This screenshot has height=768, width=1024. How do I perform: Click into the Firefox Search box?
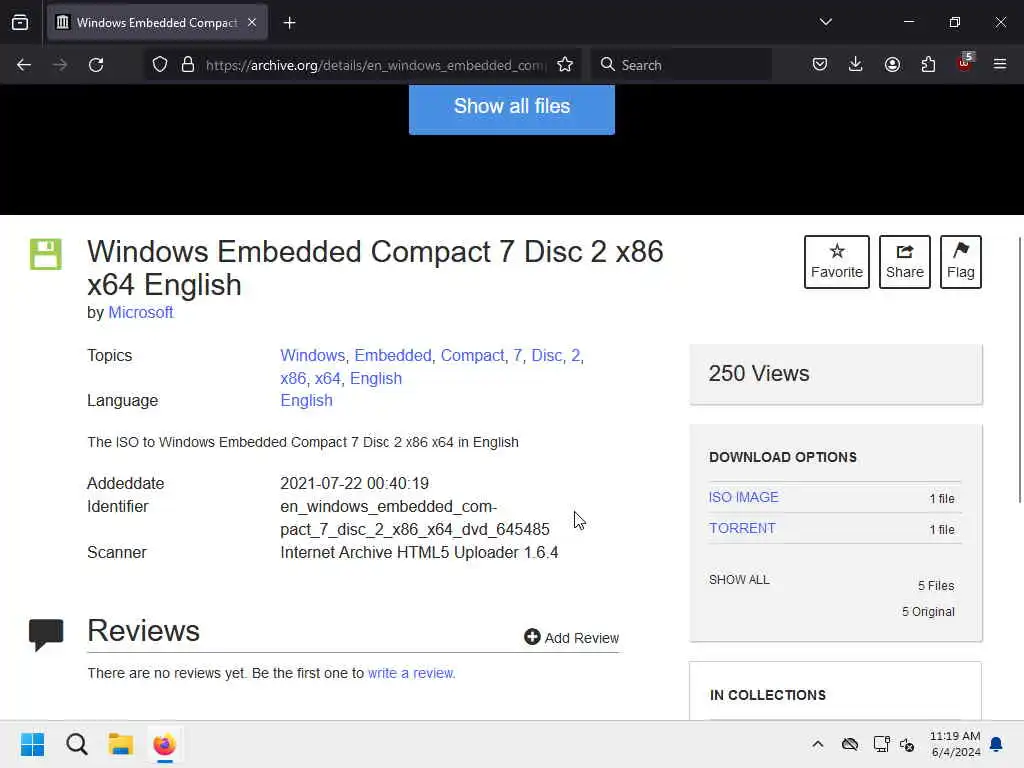pos(682,65)
